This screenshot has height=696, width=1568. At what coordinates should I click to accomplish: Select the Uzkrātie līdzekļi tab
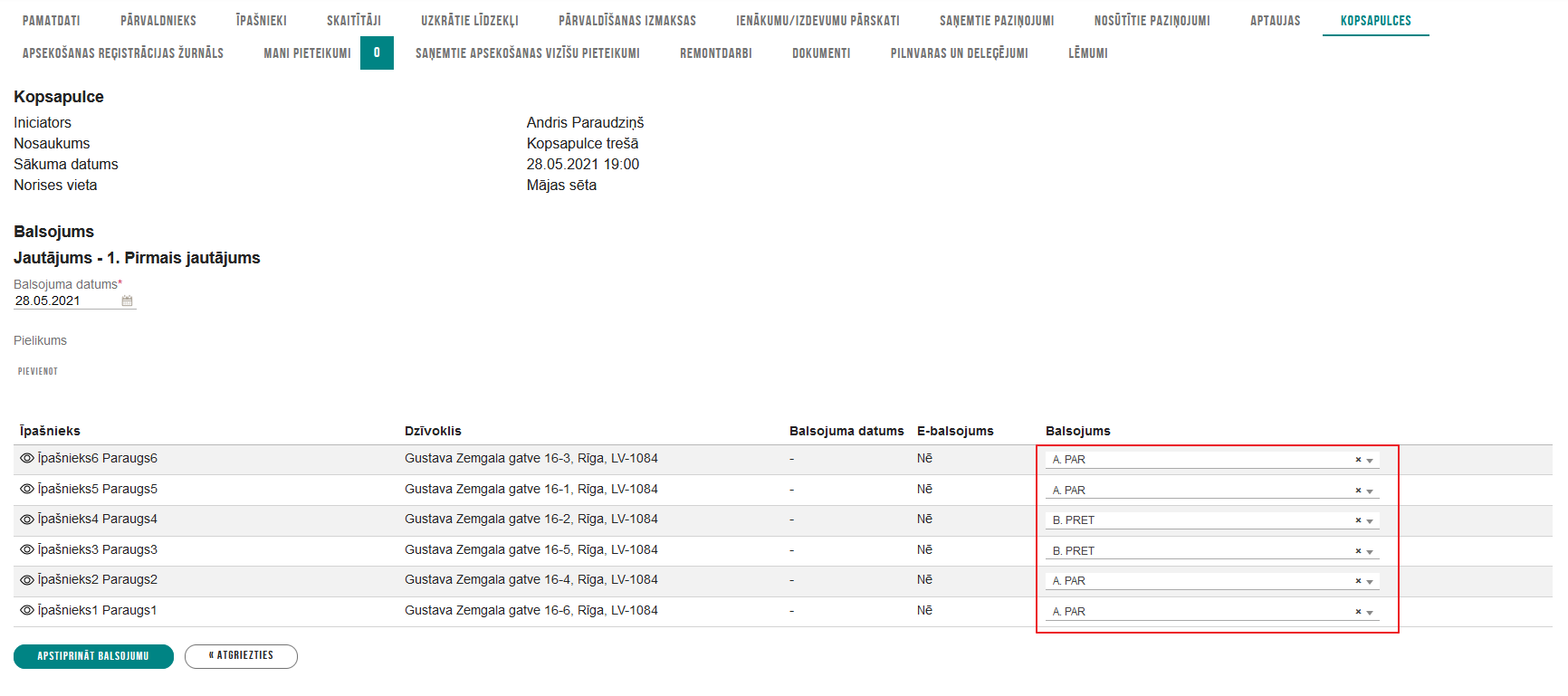click(470, 20)
